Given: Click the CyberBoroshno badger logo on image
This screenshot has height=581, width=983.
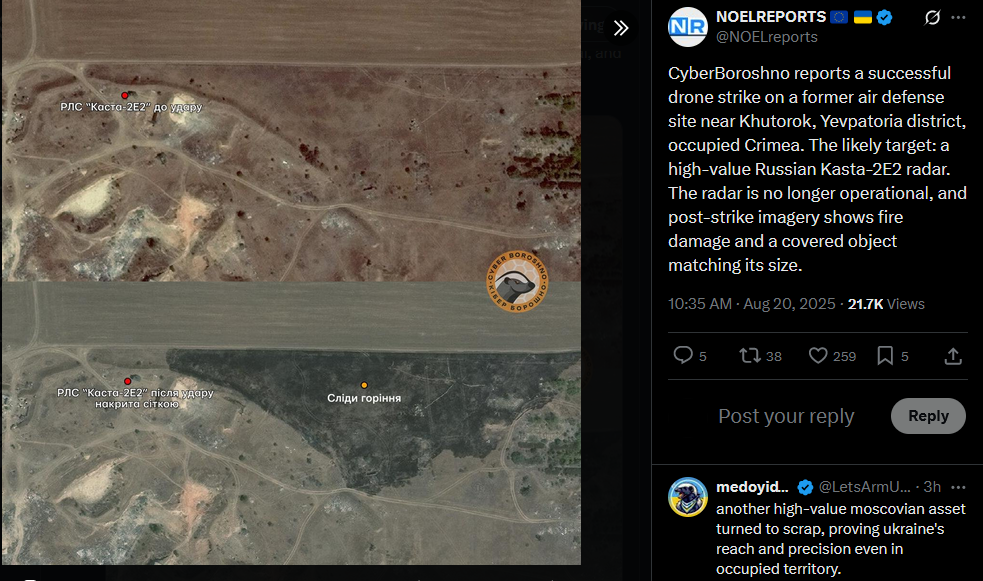Looking at the screenshot, I should point(517,281).
